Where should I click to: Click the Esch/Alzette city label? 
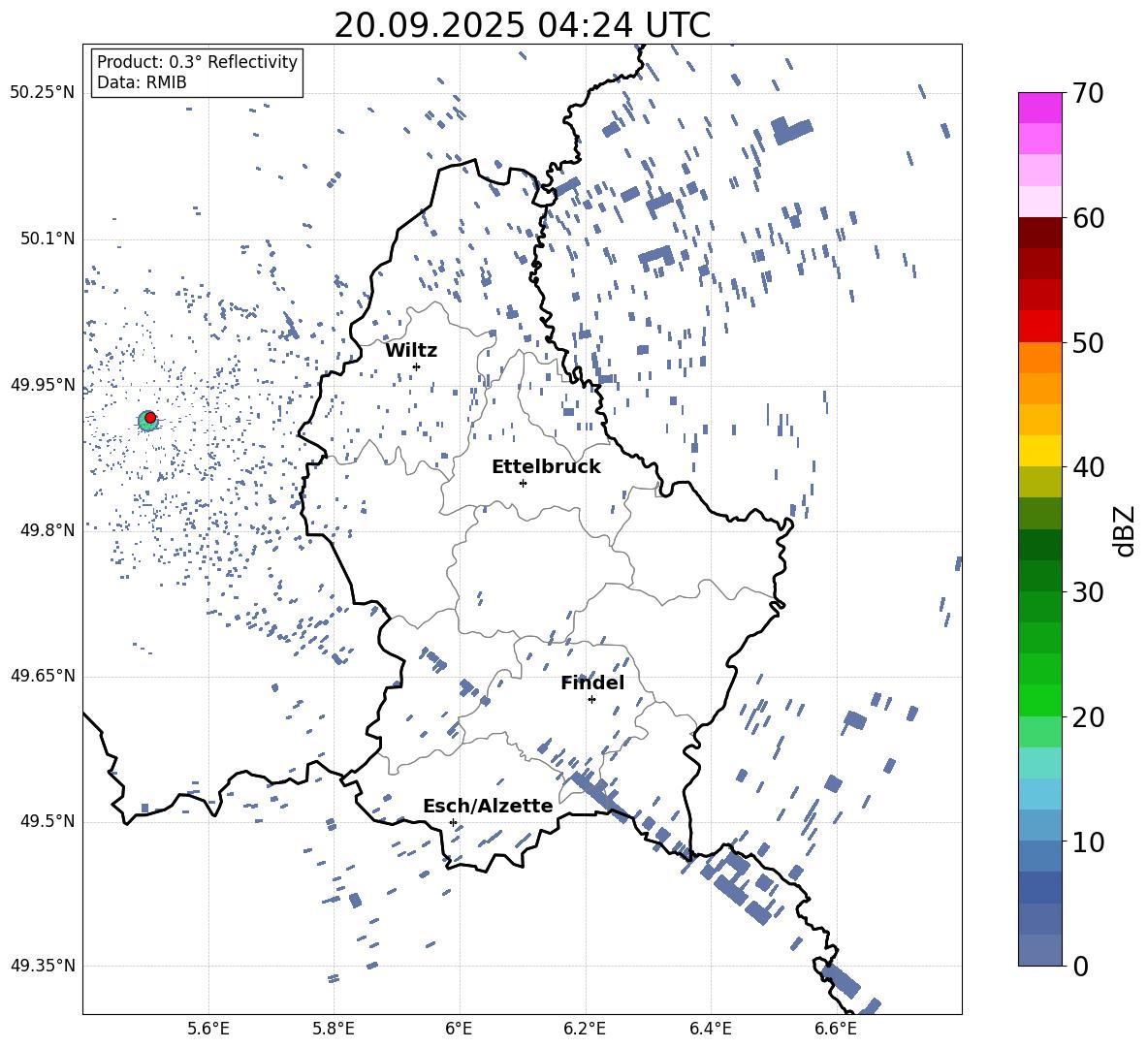[x=488, y=807]
